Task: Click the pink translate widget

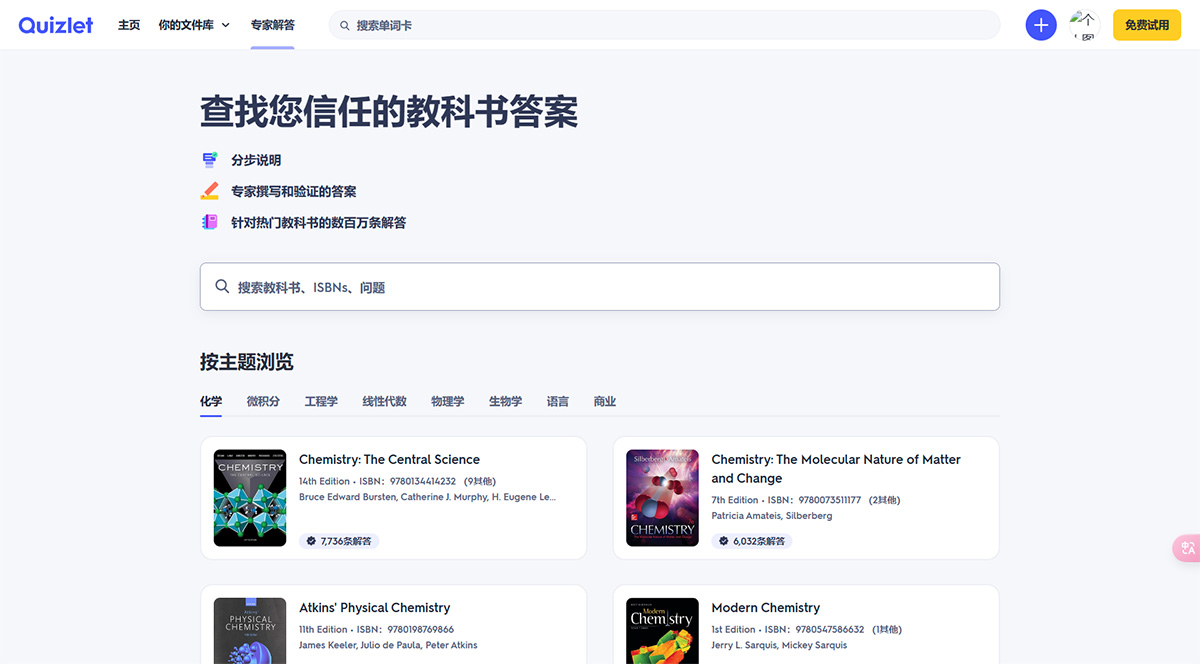Action: tap(1186, 548)
